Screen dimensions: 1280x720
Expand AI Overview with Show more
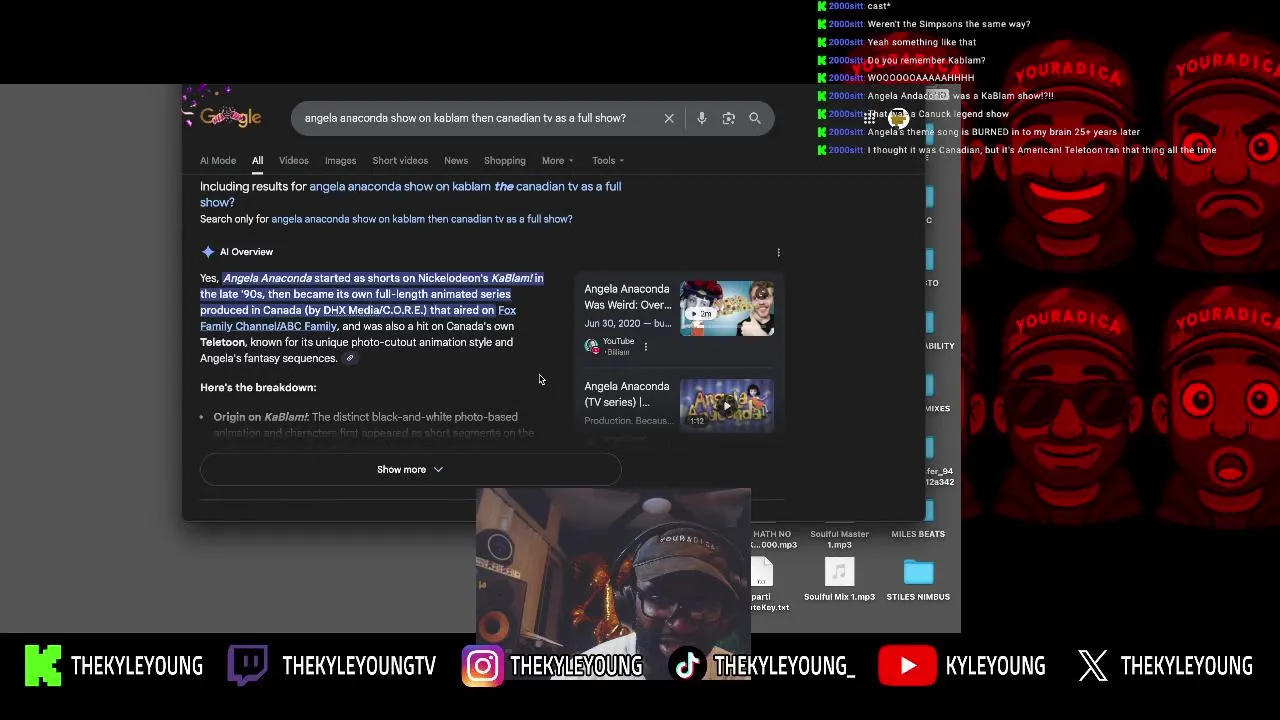[x=410, y=470]
